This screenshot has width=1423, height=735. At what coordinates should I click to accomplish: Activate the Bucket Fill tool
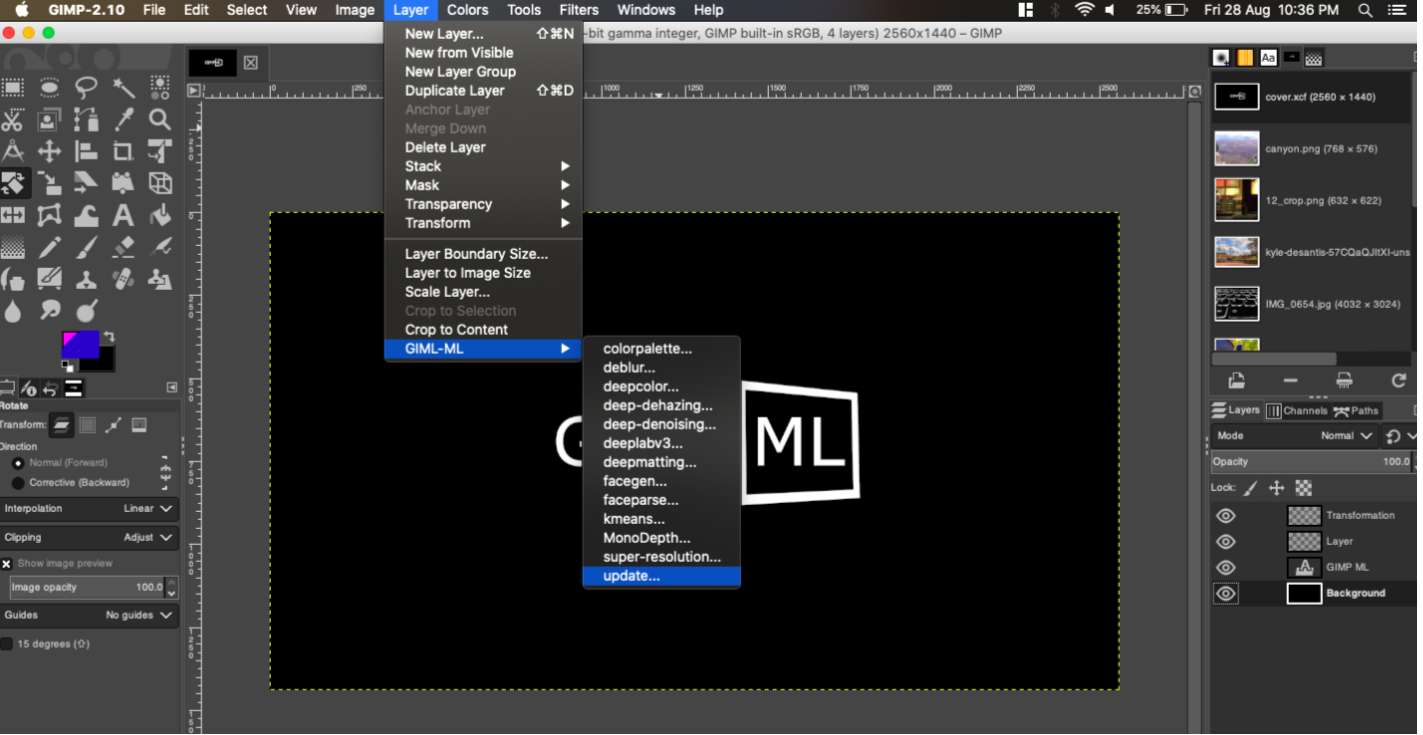pos(159,215)
